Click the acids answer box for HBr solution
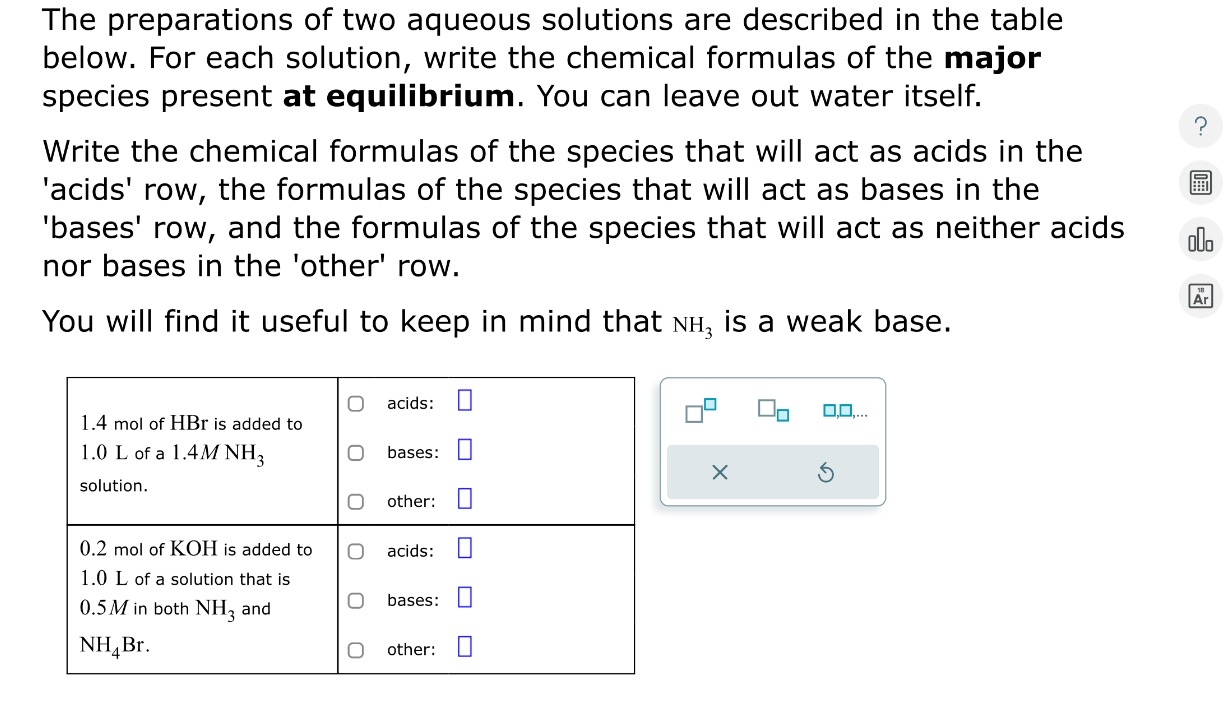Image resolution: width=1232 pixels, height=725 pixels. 463,401
